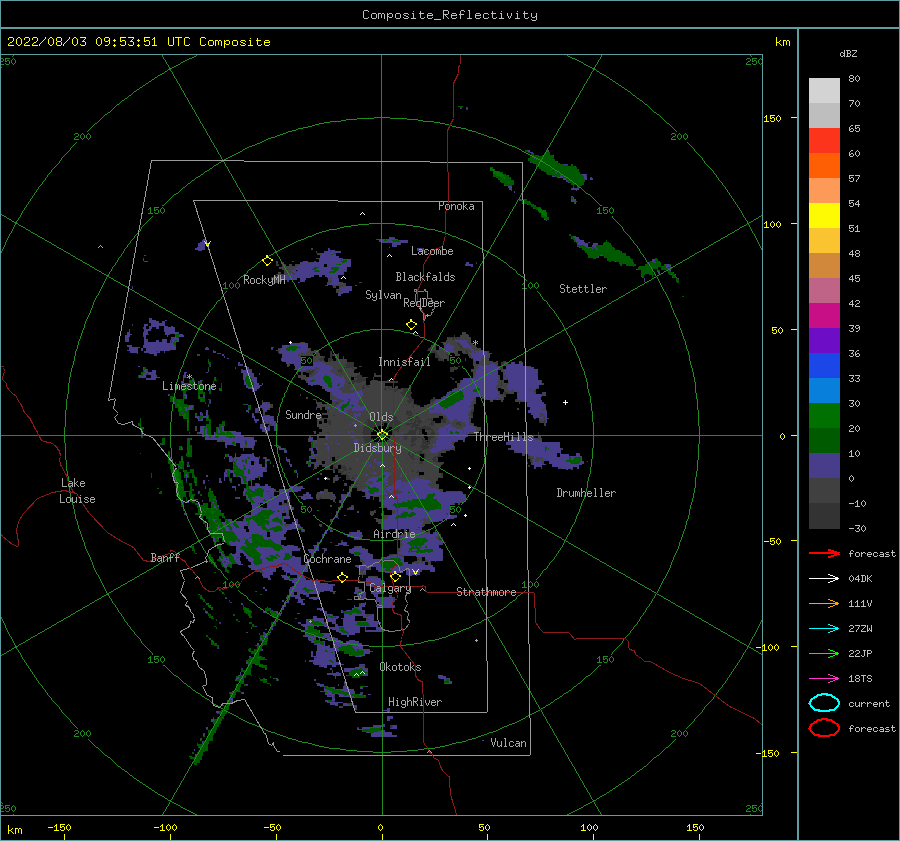Click the red 65–60 dBZ color band
The height and width of the screenshot is (841, 900).
pos(824,141)
